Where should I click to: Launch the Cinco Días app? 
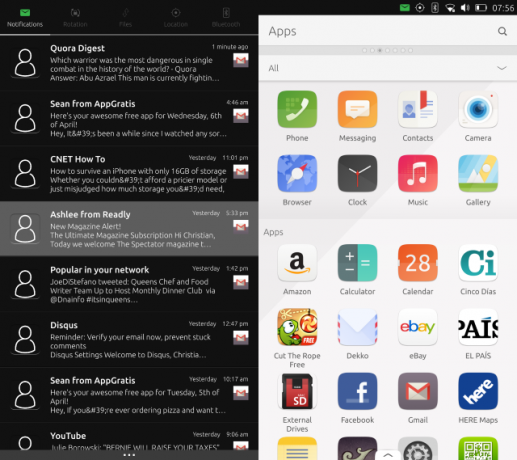coord(478,263)
